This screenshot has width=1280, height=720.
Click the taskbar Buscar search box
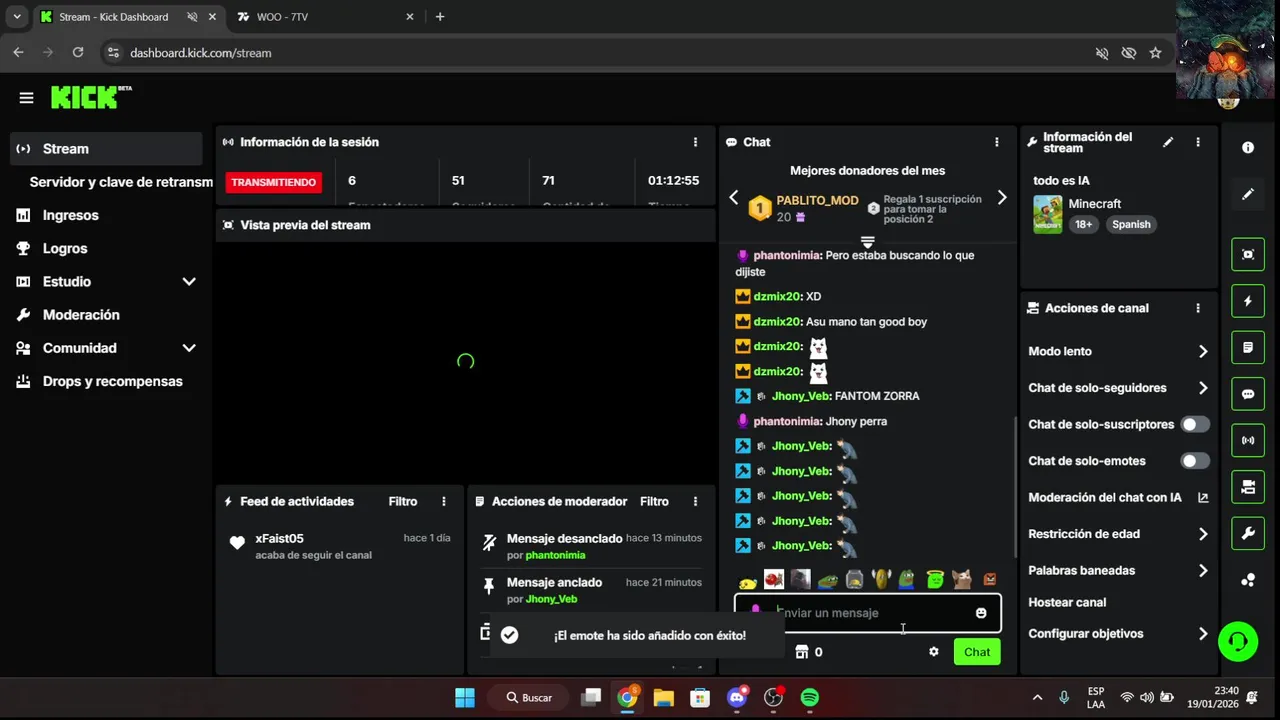pyautogui.click(x=529, y=697)
